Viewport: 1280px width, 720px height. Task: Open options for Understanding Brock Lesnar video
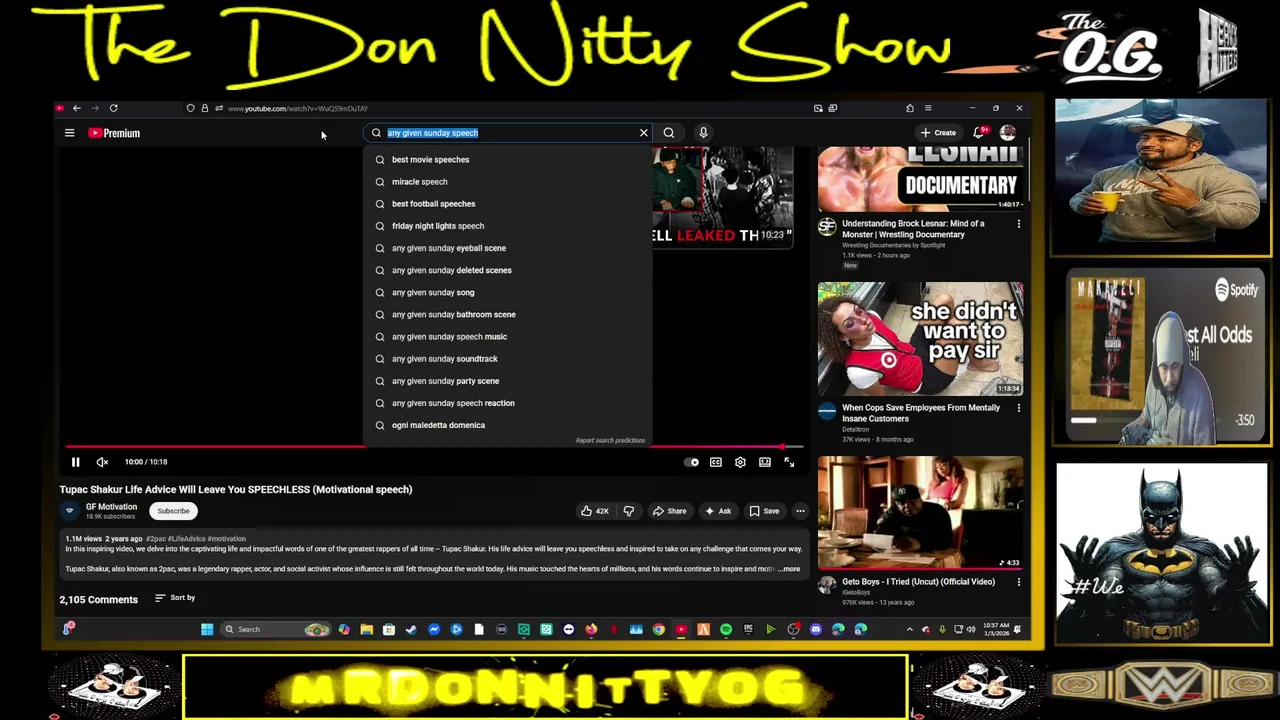coord(1018,224)
